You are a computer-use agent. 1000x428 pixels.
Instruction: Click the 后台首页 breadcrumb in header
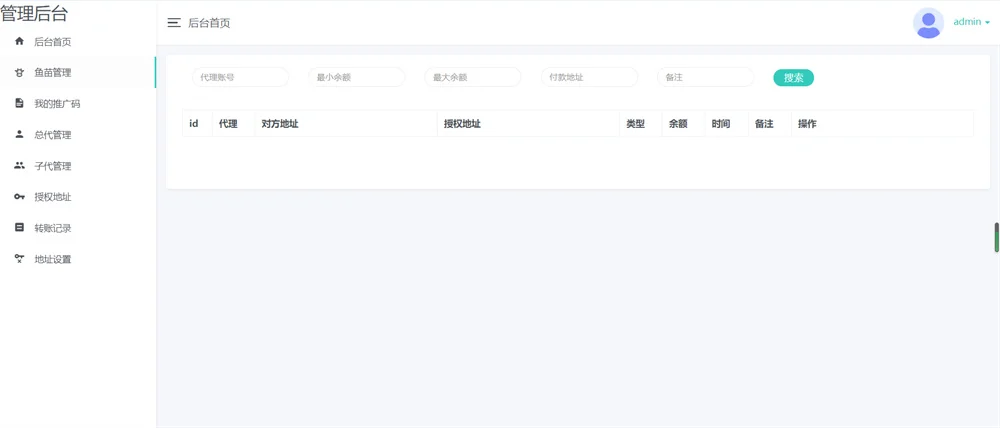(x=209, y=23)
